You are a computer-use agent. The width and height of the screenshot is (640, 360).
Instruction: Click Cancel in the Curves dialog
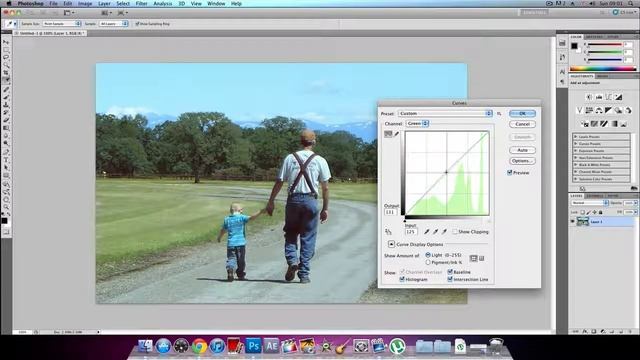point(522,124)
